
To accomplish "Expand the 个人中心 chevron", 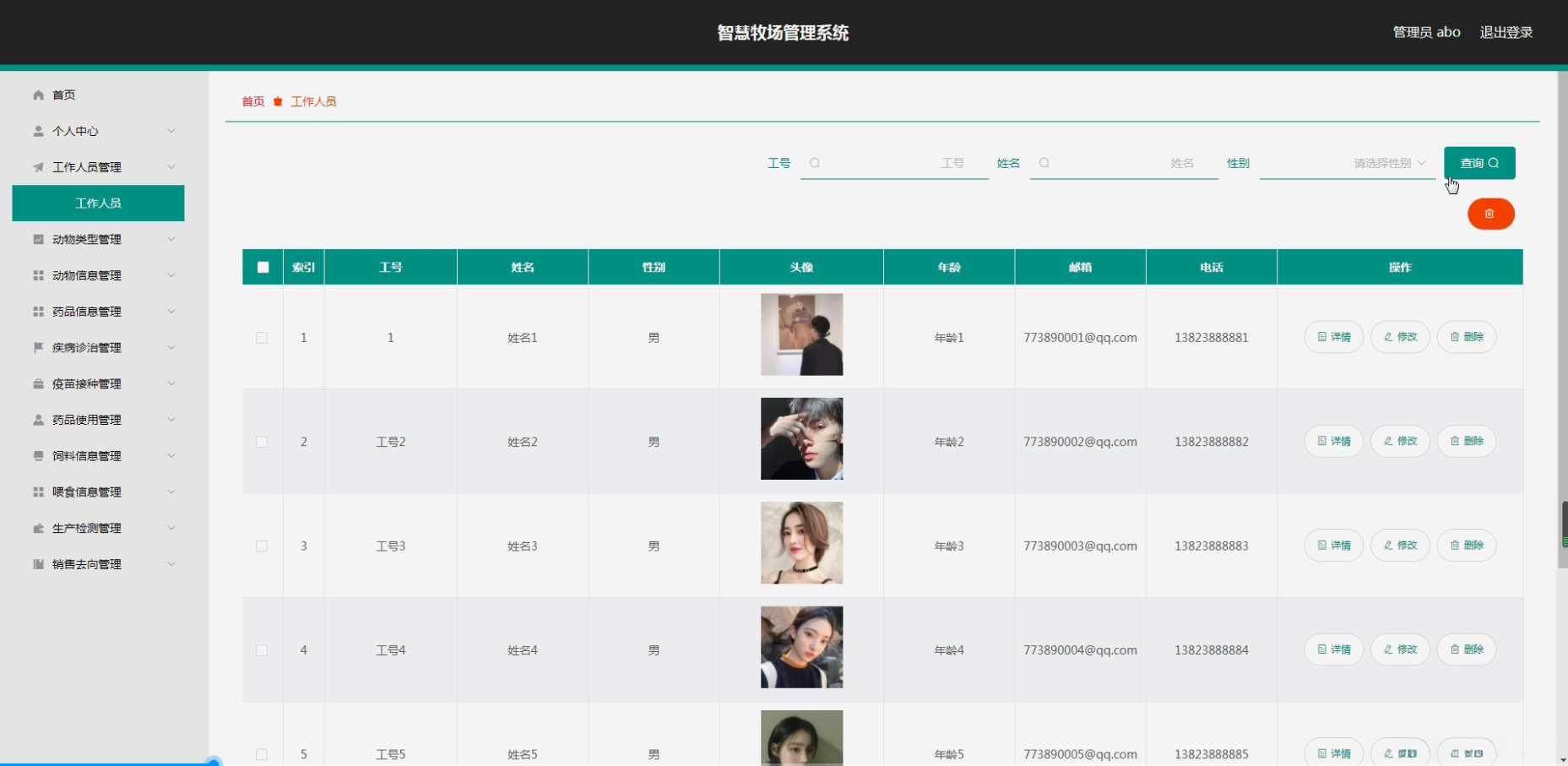I will 171,131.
